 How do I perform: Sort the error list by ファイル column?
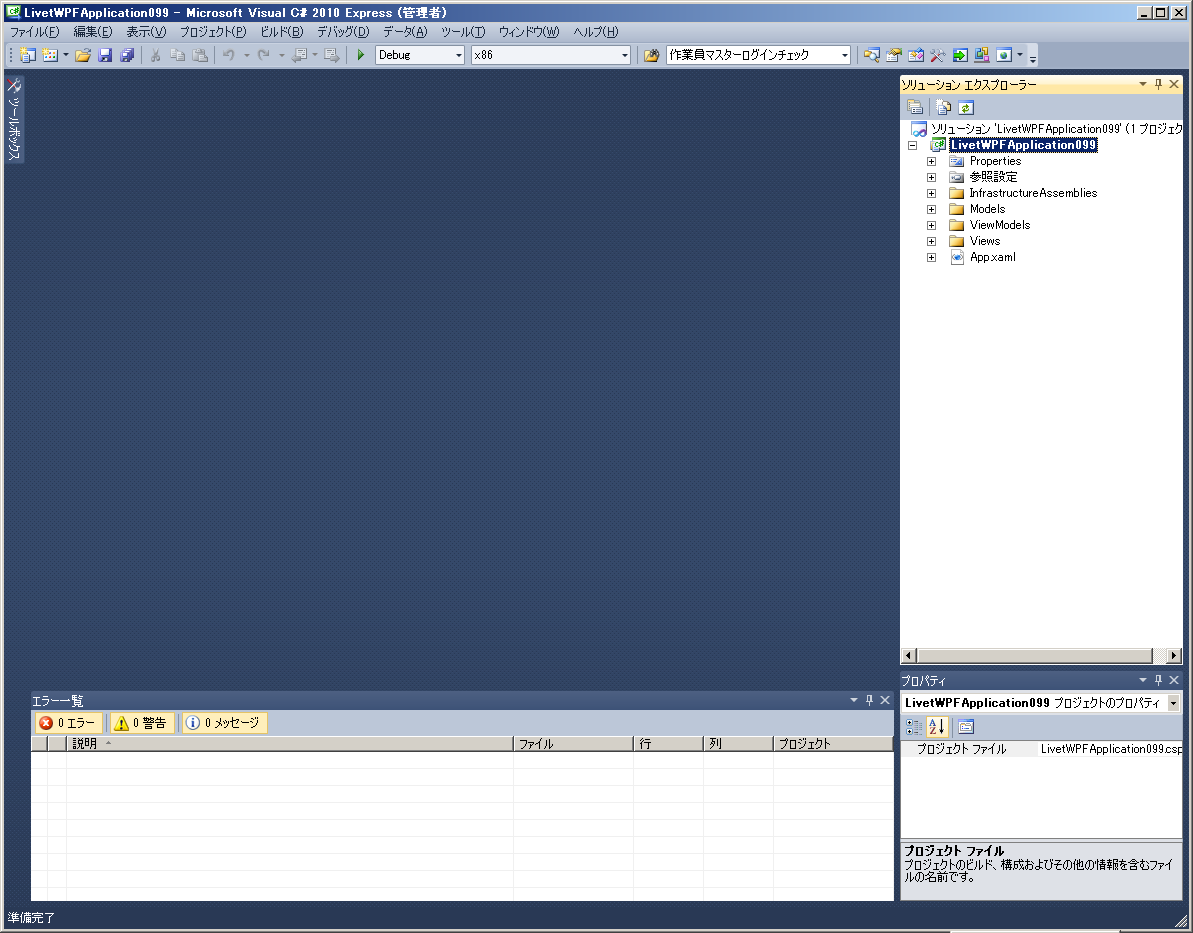(574, 744)
